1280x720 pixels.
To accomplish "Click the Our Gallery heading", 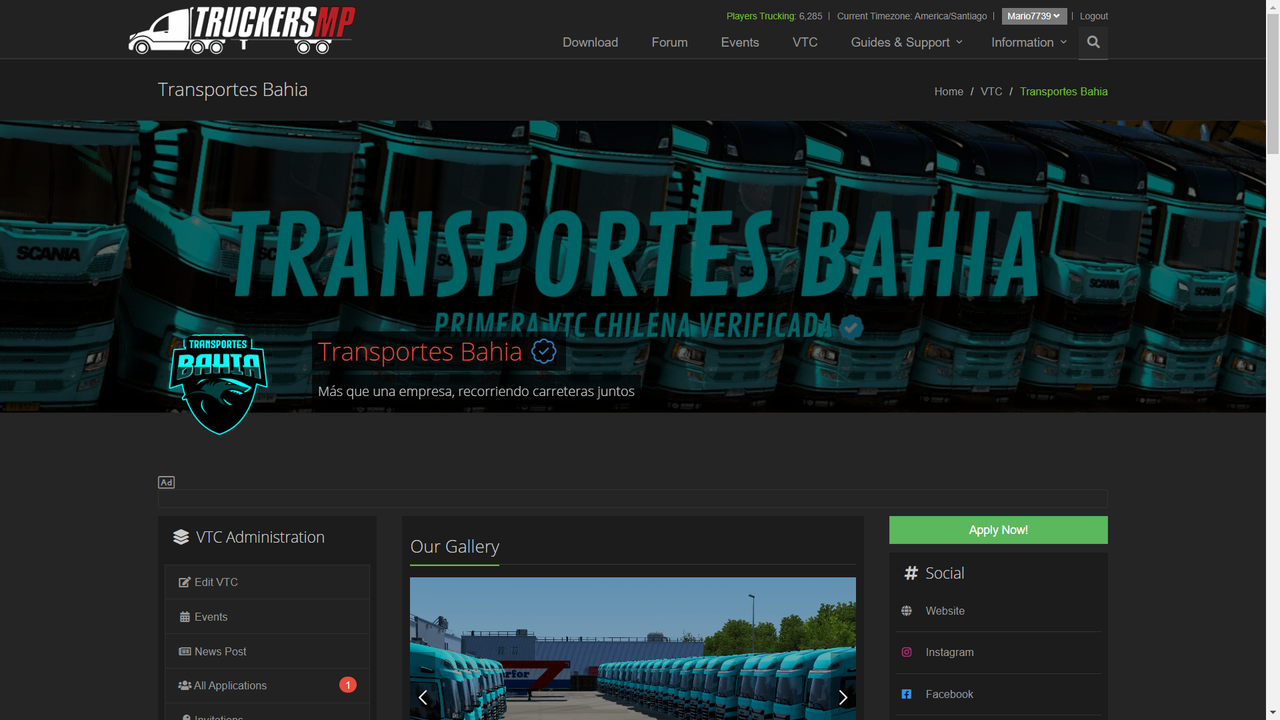I will coord(454,546).
